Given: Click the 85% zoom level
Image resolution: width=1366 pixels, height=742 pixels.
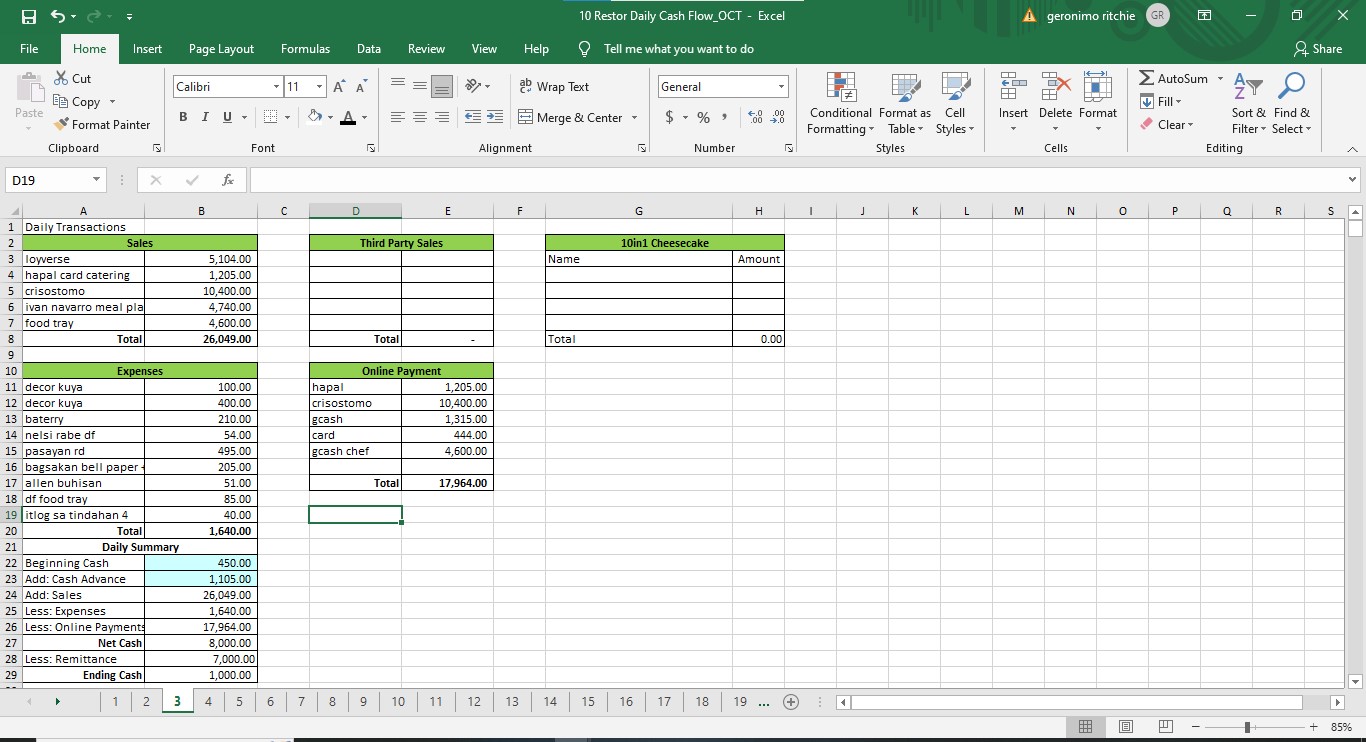Looking at the screenshot, I should [x=1341, y=727].
